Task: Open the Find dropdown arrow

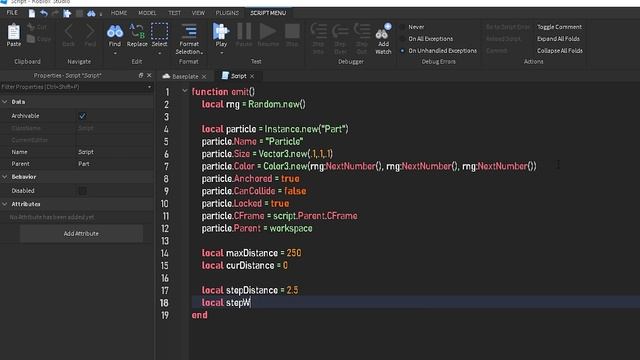Action: click(115, 53)
